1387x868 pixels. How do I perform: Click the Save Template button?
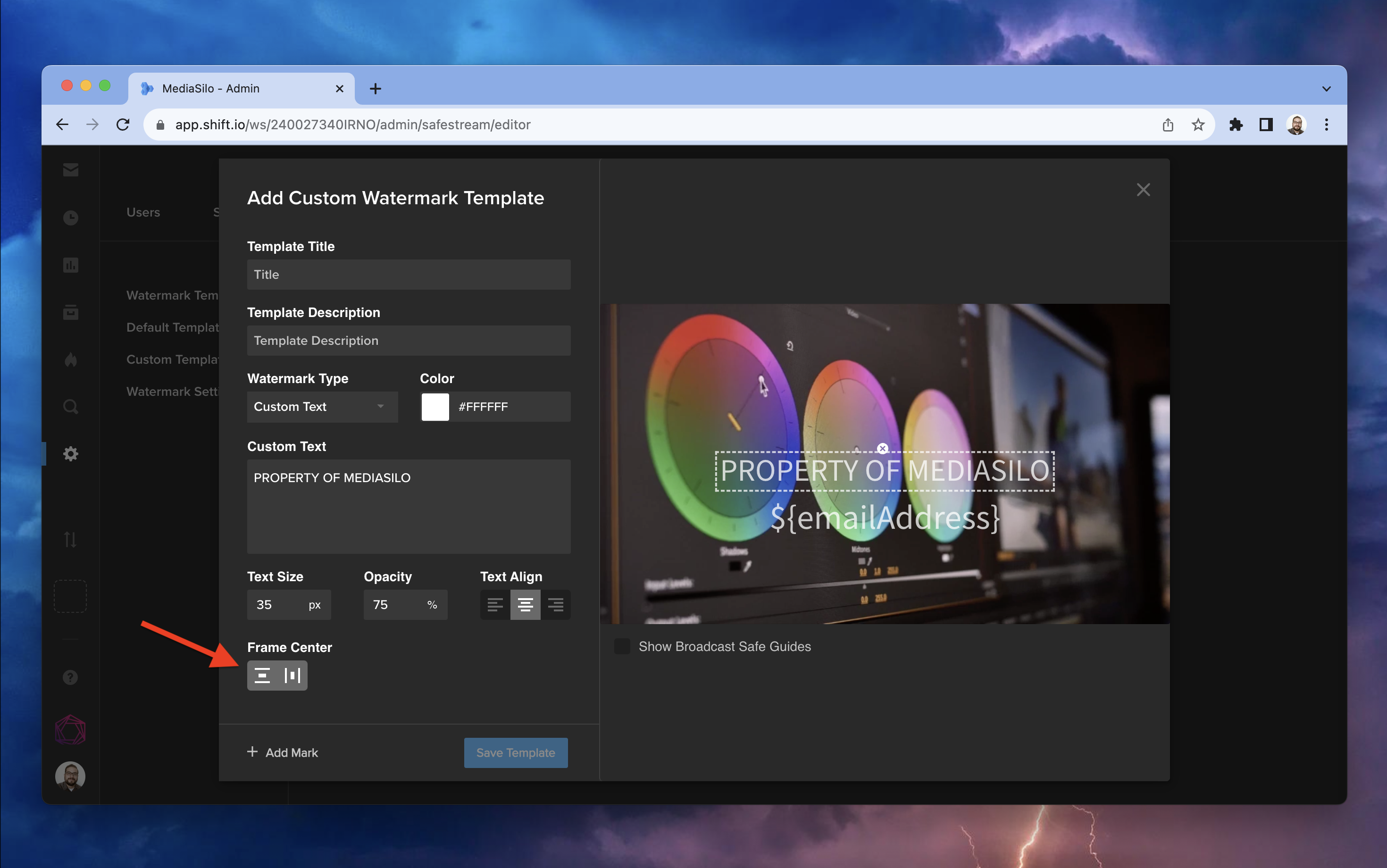[x=516, y=752]
